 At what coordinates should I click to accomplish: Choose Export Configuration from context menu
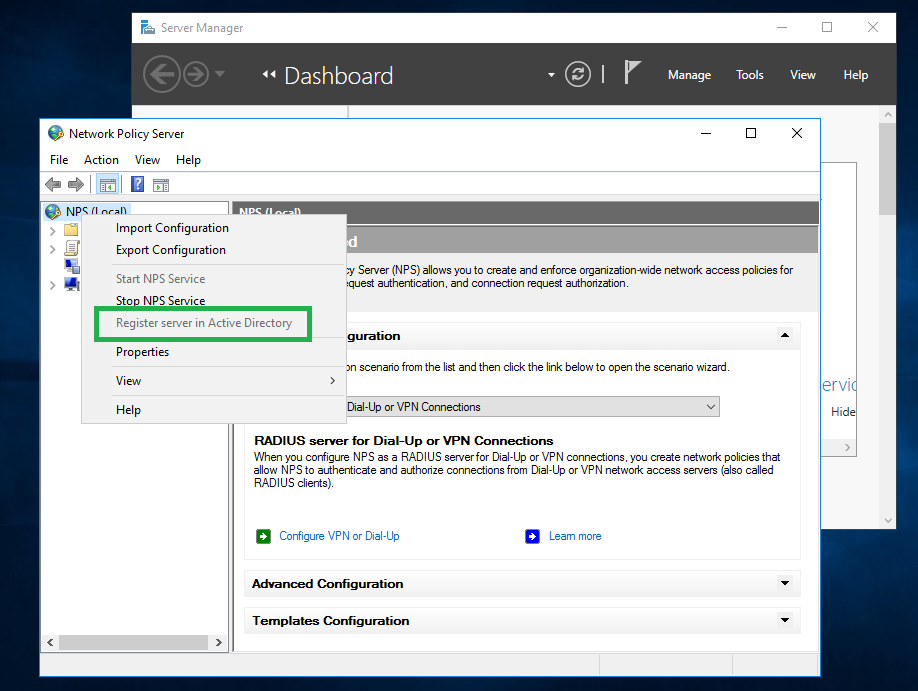170,250
